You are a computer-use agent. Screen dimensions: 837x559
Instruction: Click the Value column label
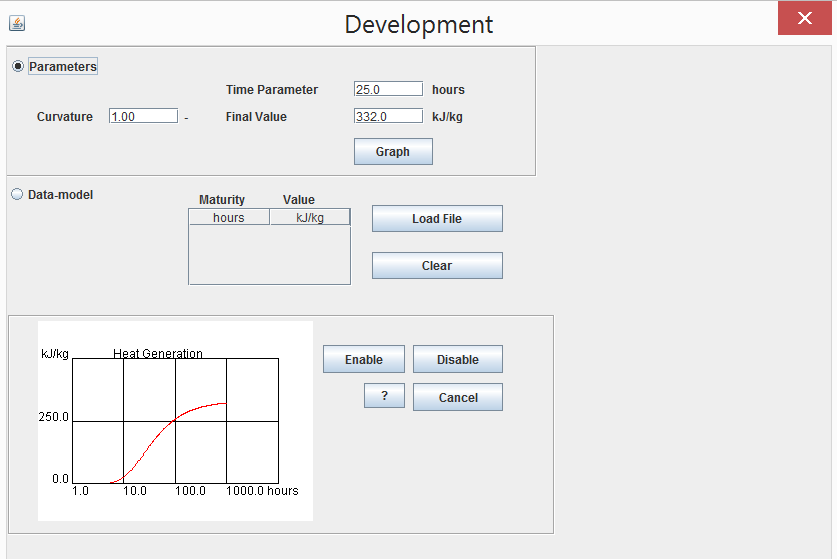pyautogui.click(x=298, y=200)
